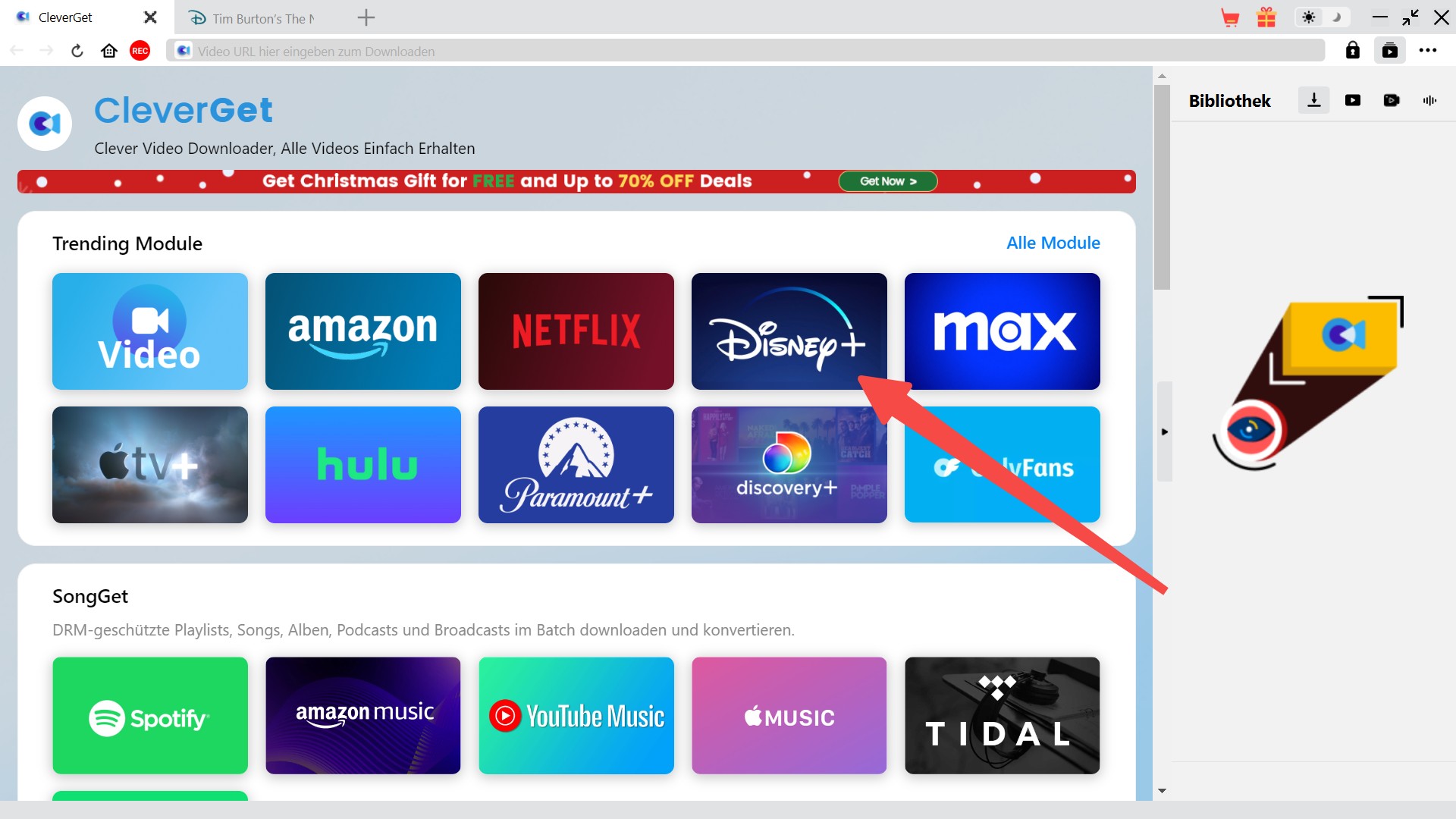
Task: Toggle the library panel icon
Action: pyautogui.click(x=1390, y=51)
